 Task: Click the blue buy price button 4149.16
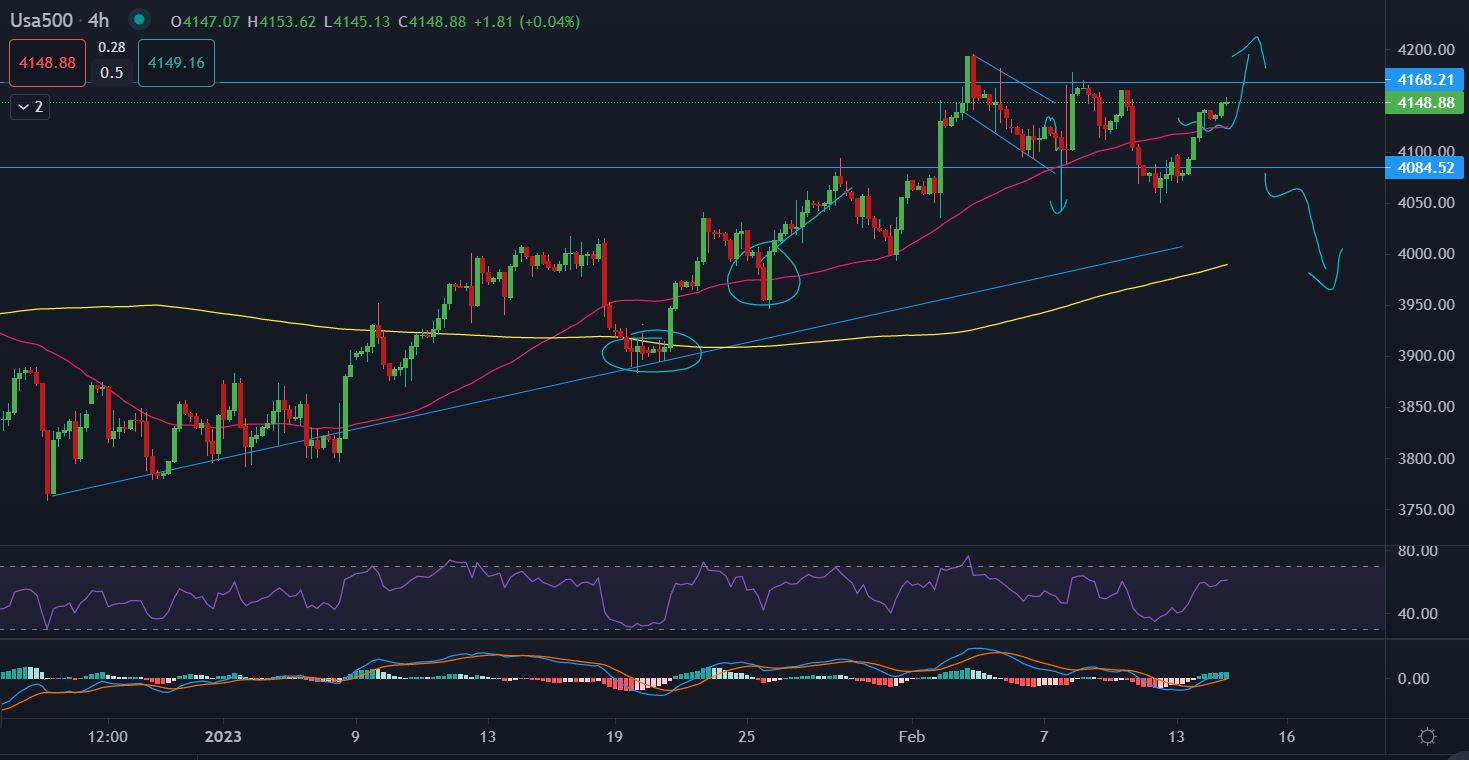(176, 62)
